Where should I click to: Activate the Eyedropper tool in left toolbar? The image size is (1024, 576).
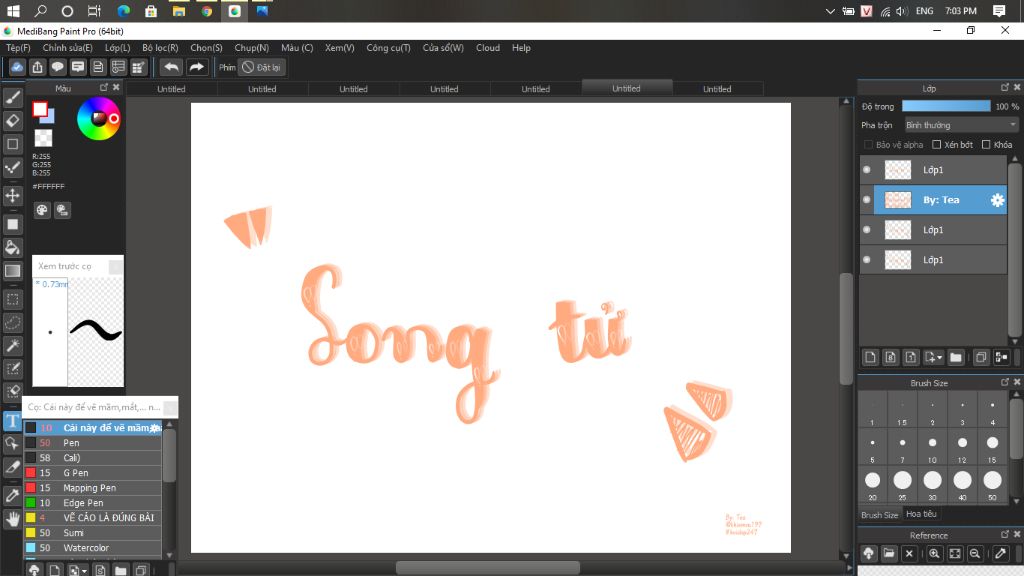tap(12, 495)
